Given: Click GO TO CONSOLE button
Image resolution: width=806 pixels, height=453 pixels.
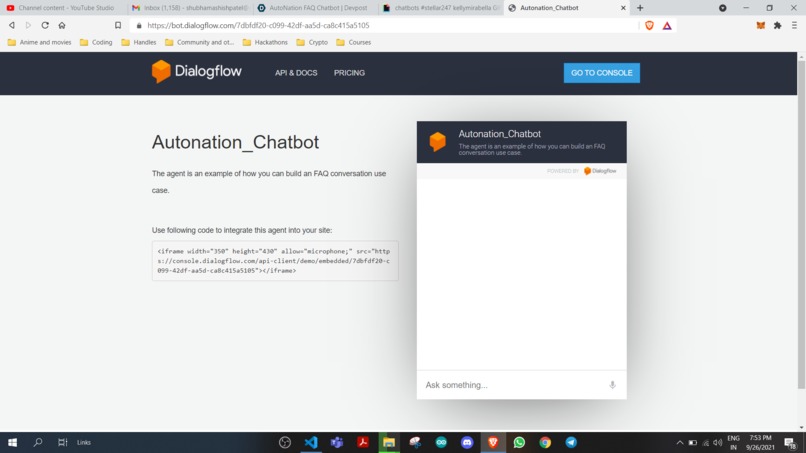Looking at the screenshot, I should click(x=601, y=73).
